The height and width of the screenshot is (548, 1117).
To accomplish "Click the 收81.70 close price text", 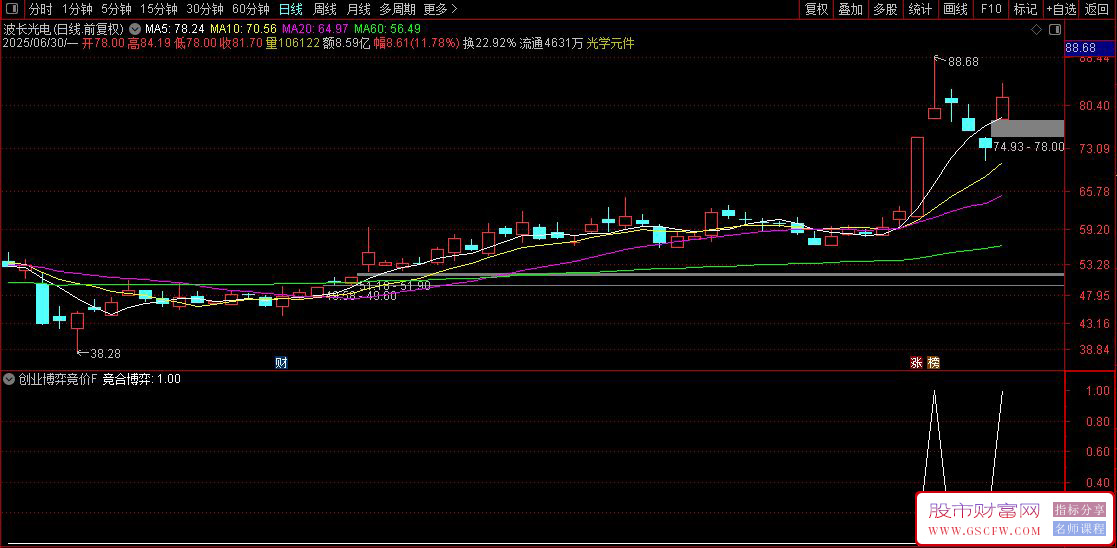I will (x=241, y=43).
